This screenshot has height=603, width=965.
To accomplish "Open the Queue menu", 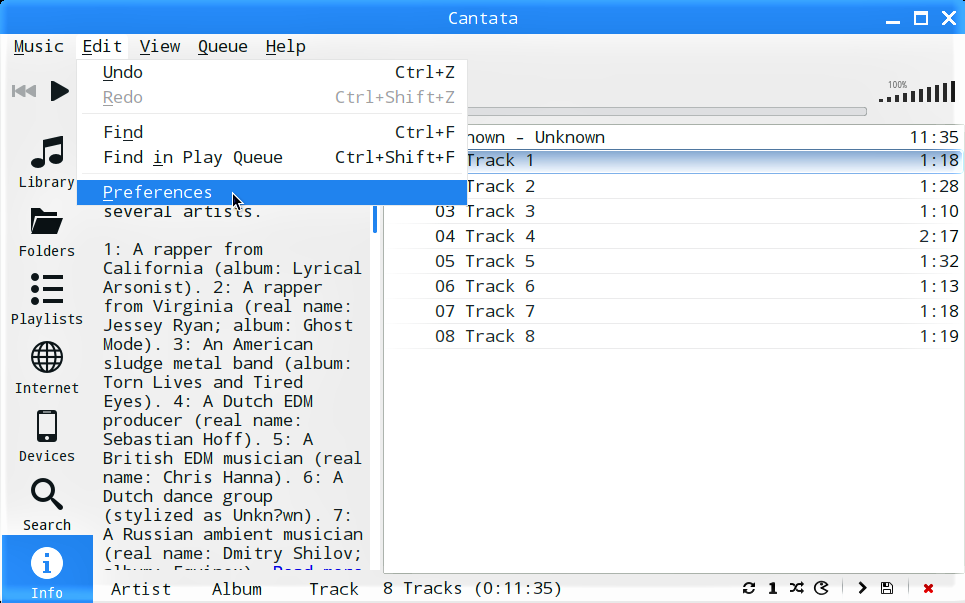I will point(223,47).
